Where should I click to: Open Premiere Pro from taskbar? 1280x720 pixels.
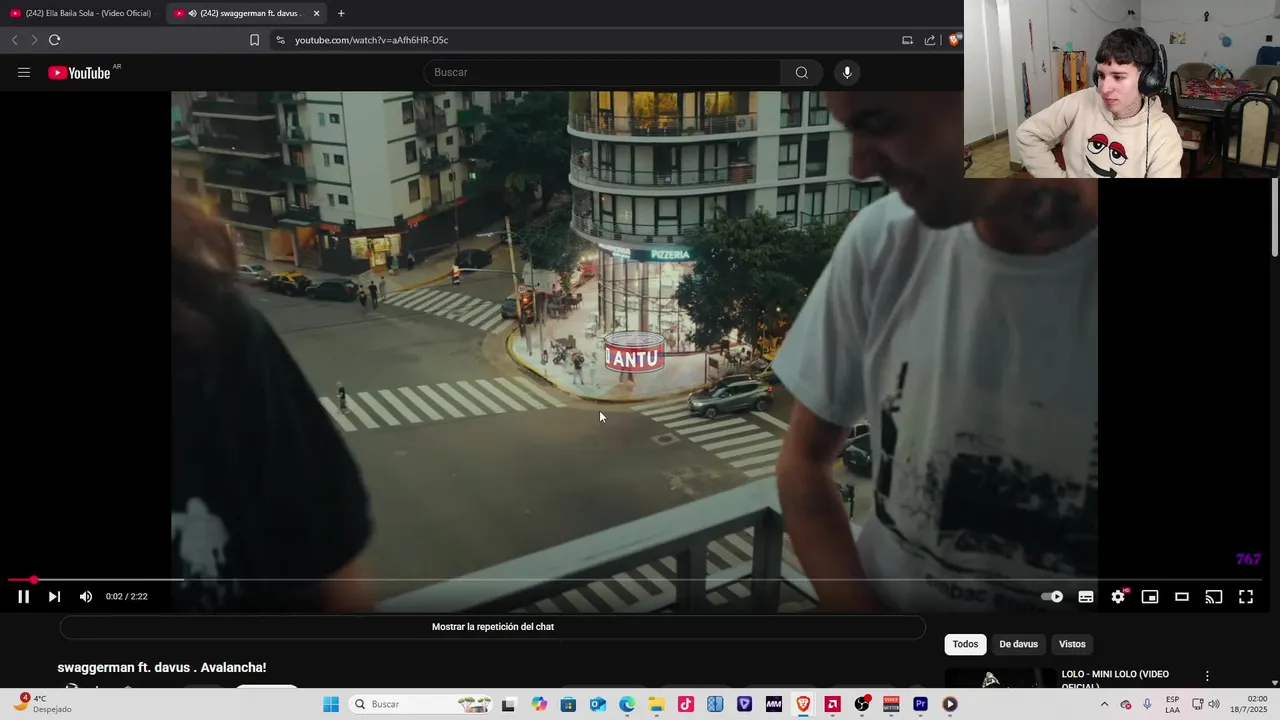point(920,704)
